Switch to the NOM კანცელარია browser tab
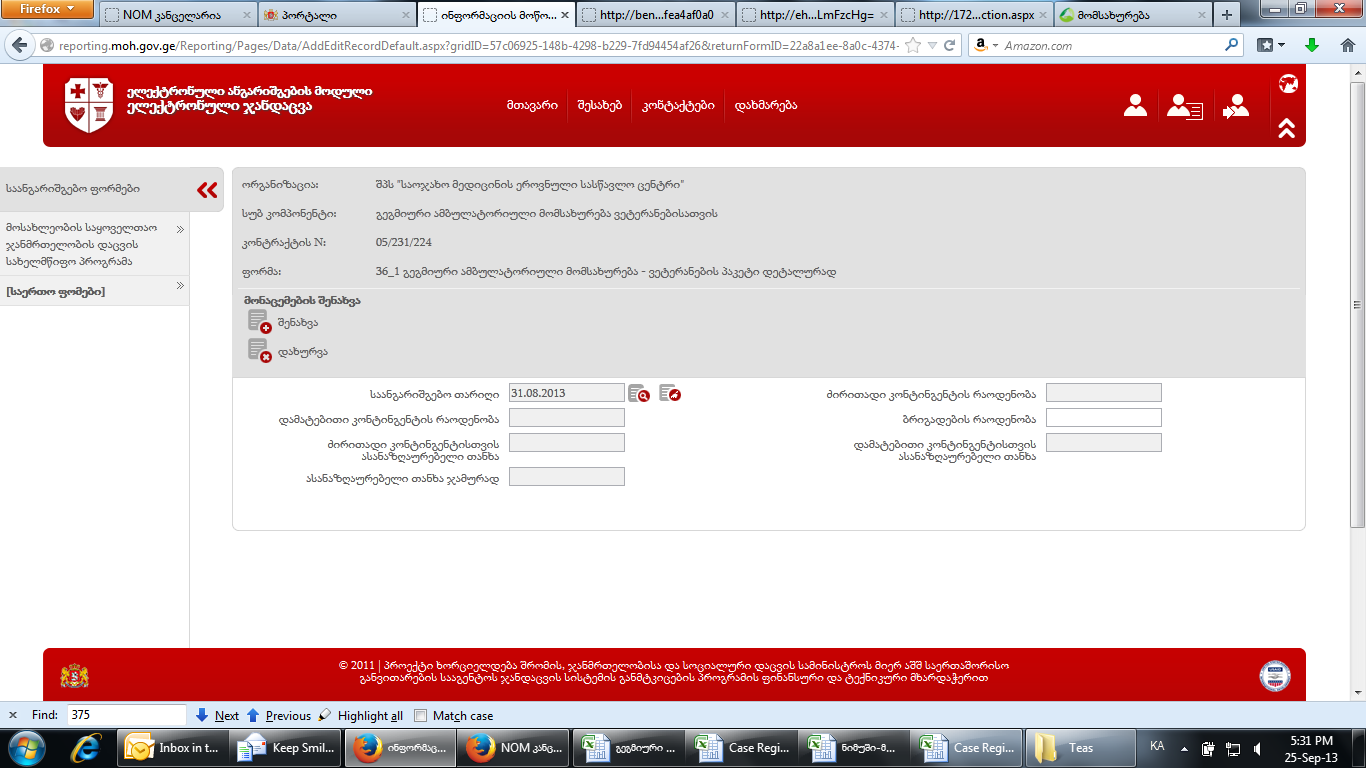The image size is (1366, 768). coord(176,15)
